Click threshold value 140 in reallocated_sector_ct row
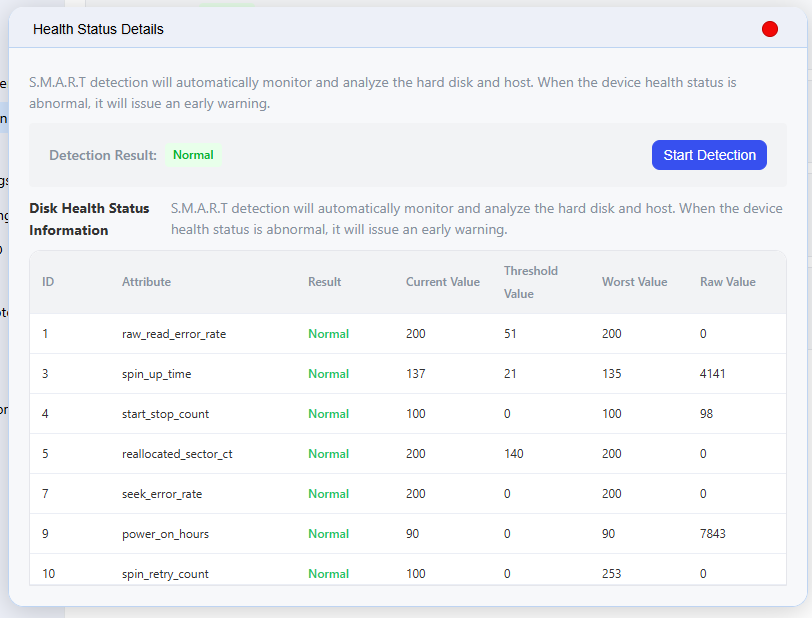 [514, 454]
